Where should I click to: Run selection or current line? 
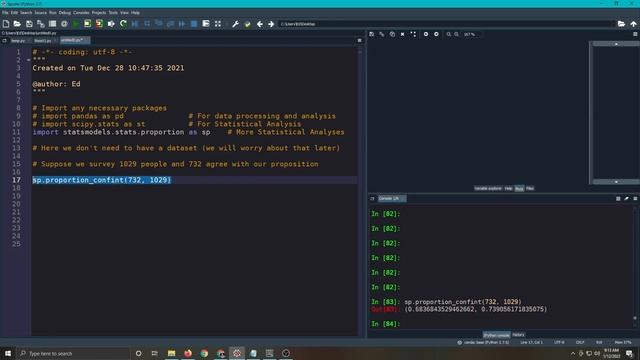pyautogui.click(x=111, y=24)
